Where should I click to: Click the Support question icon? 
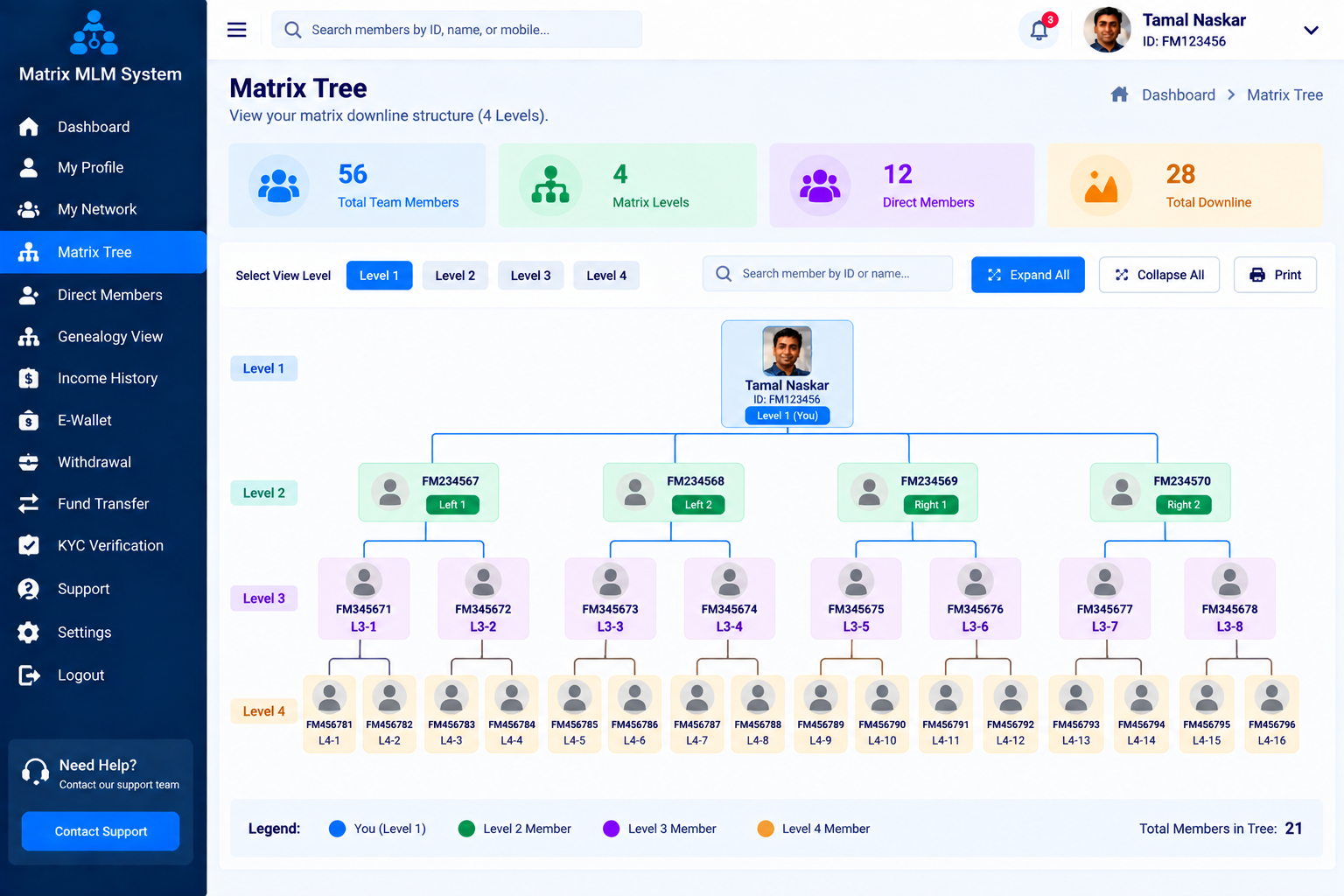[29, 589]
